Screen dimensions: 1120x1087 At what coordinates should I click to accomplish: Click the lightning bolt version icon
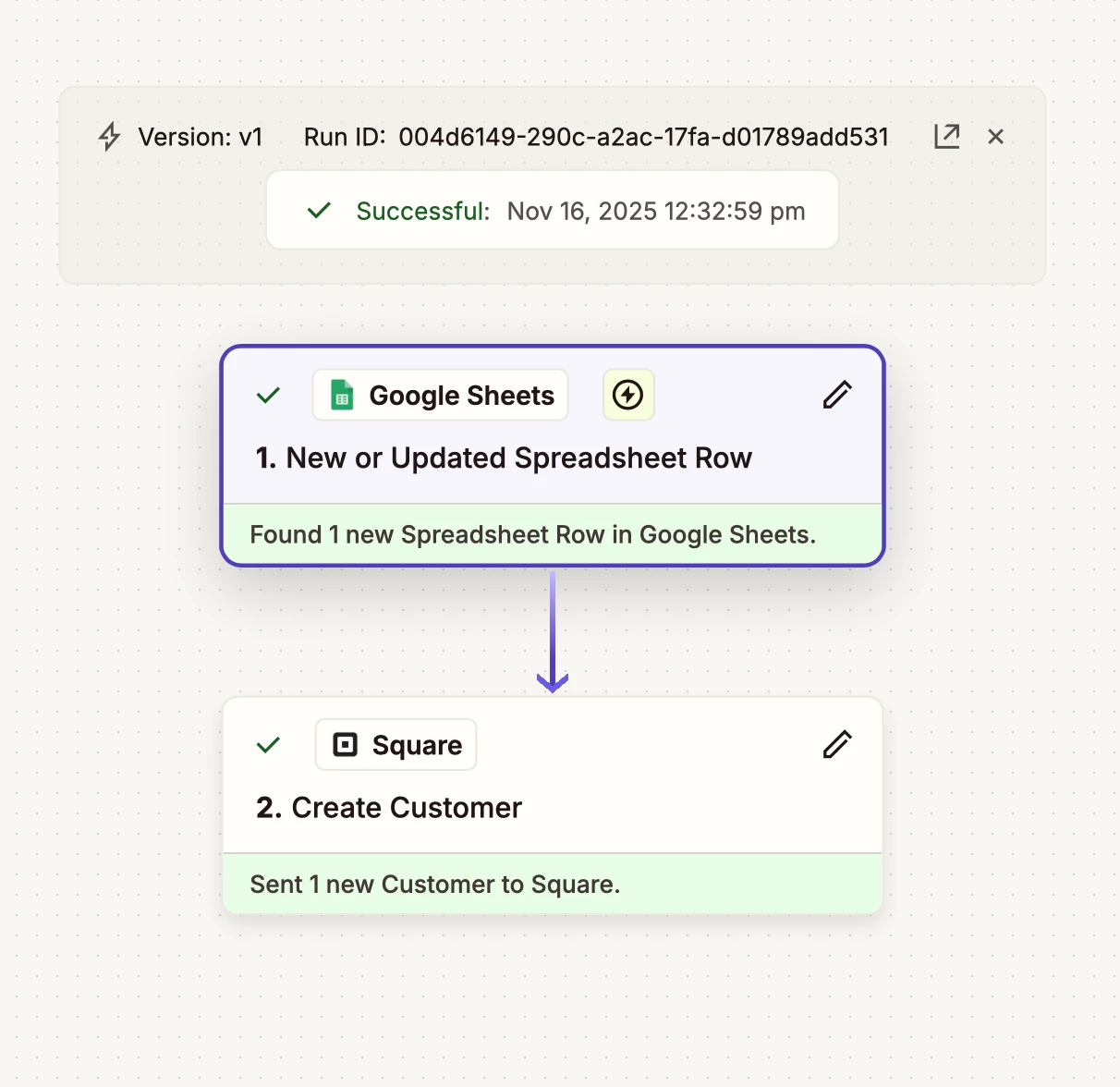point(109,137)
